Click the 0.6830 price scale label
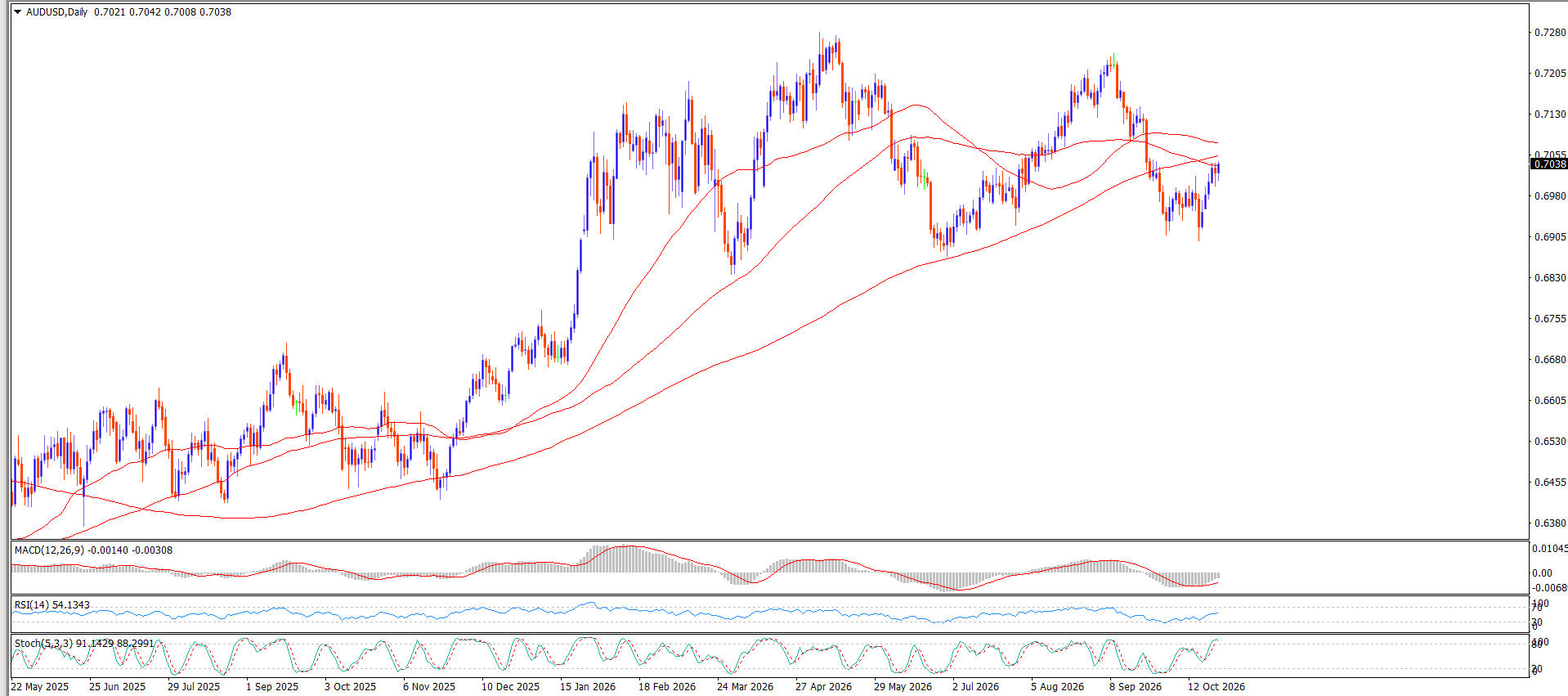 [x=1550, y=278]
